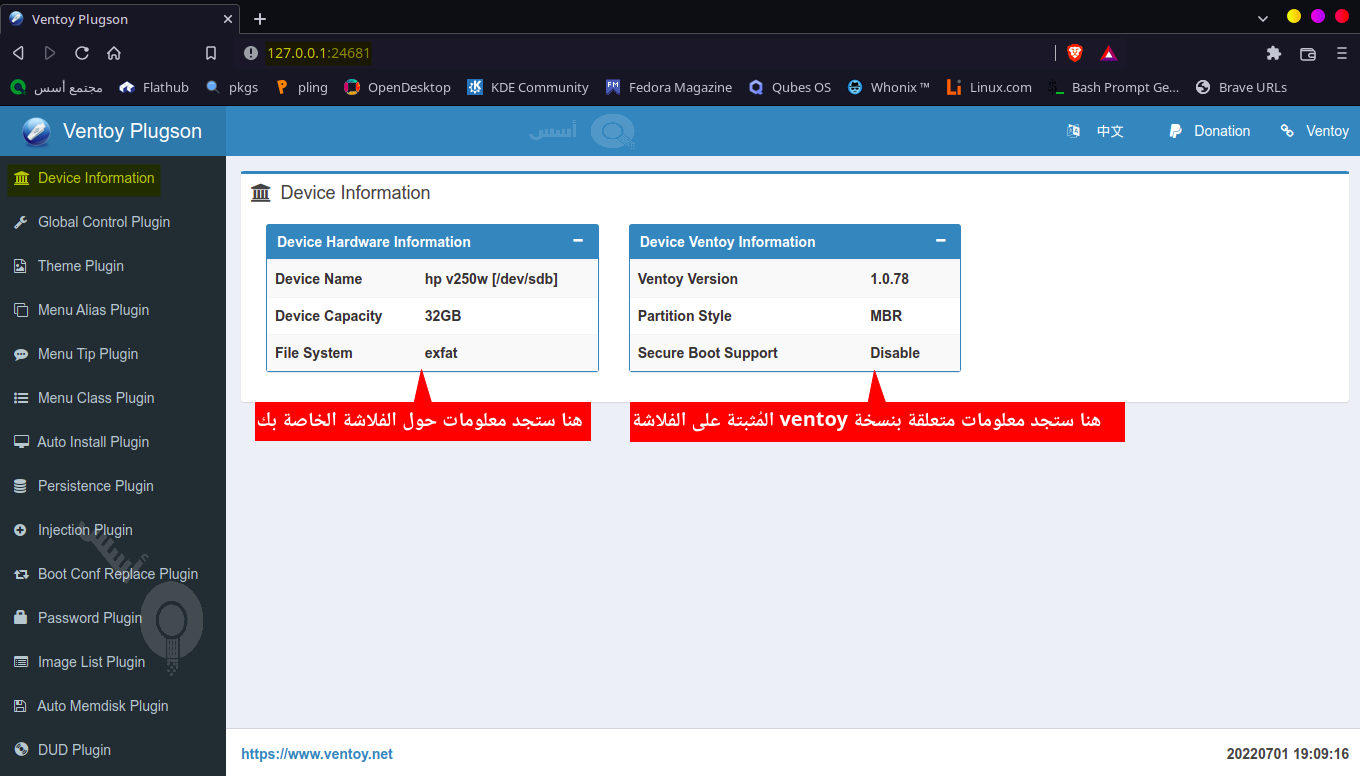This screenshot has width=1360, height=776.
Task: Open the Brave wallet icon
Action: pyautogui.click(x=1307, y=53)
